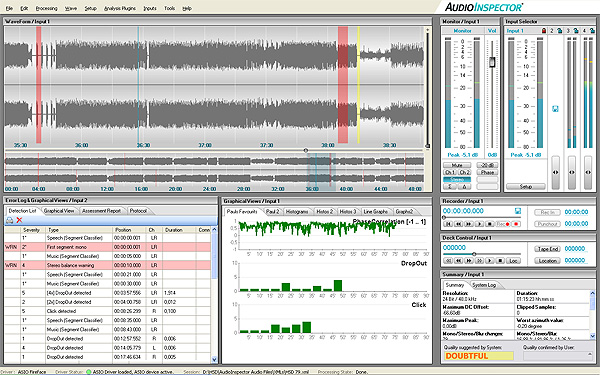600x375 pixels.
Task: Click the delta difference button in the Monitor panel
Action: (465, 187)
